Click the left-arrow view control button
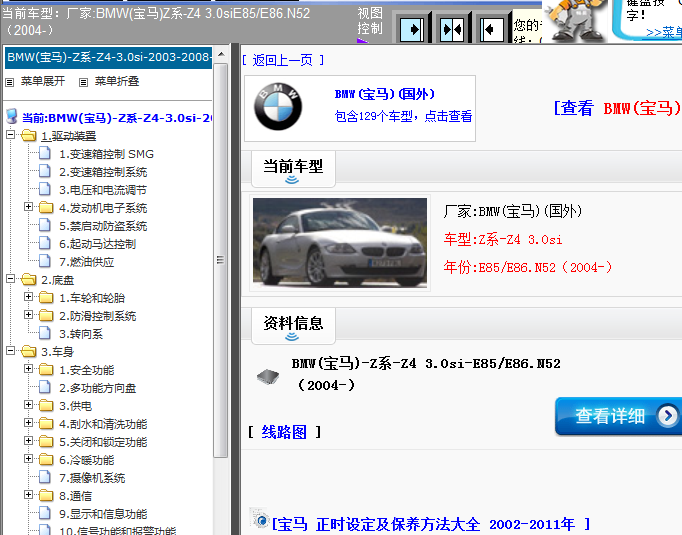The width and height of the screenshot is (682, 535). click(x=491, y=29)
